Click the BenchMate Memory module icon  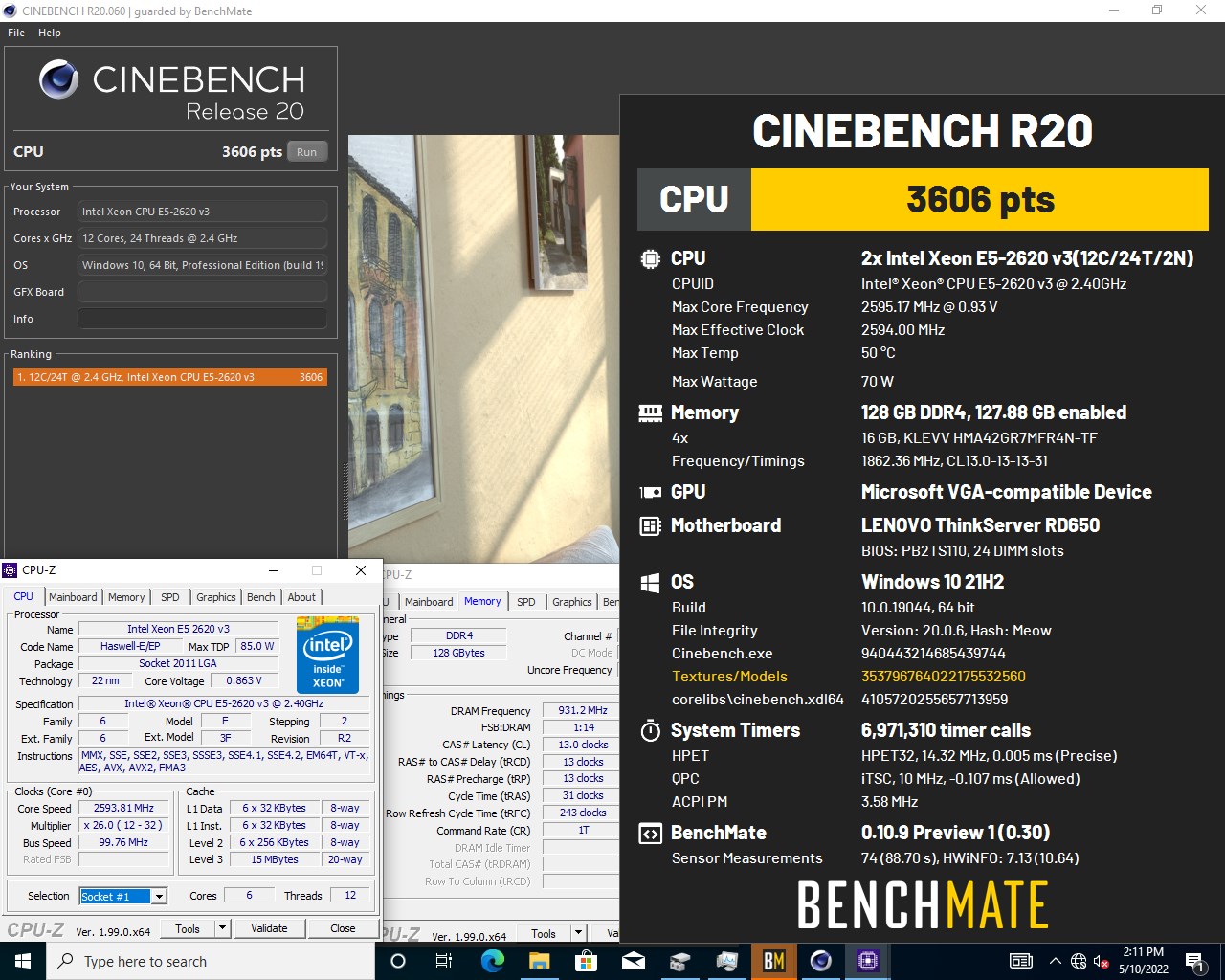(650, 412)
